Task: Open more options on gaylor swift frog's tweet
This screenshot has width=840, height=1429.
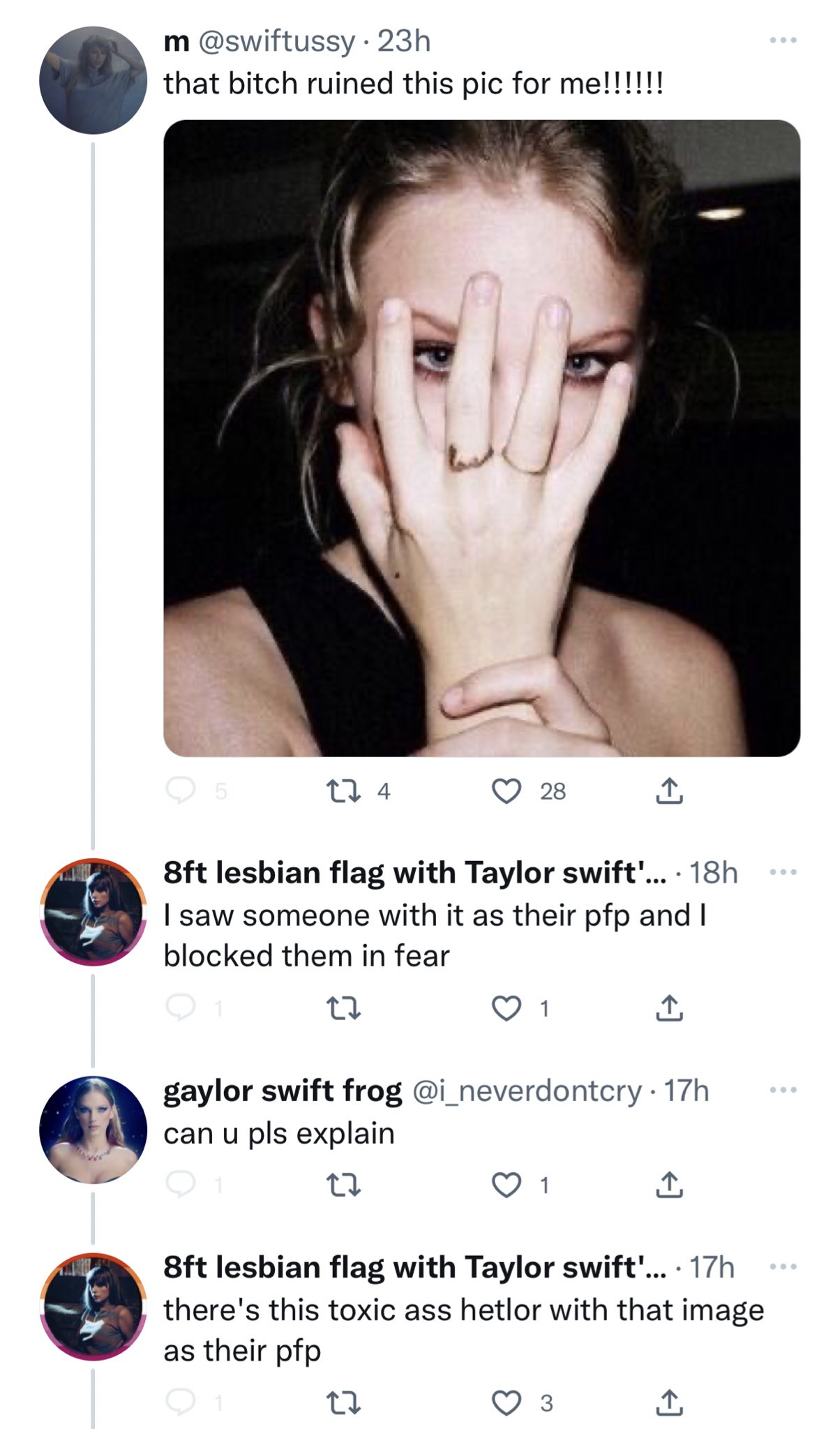Action: 783,1090
